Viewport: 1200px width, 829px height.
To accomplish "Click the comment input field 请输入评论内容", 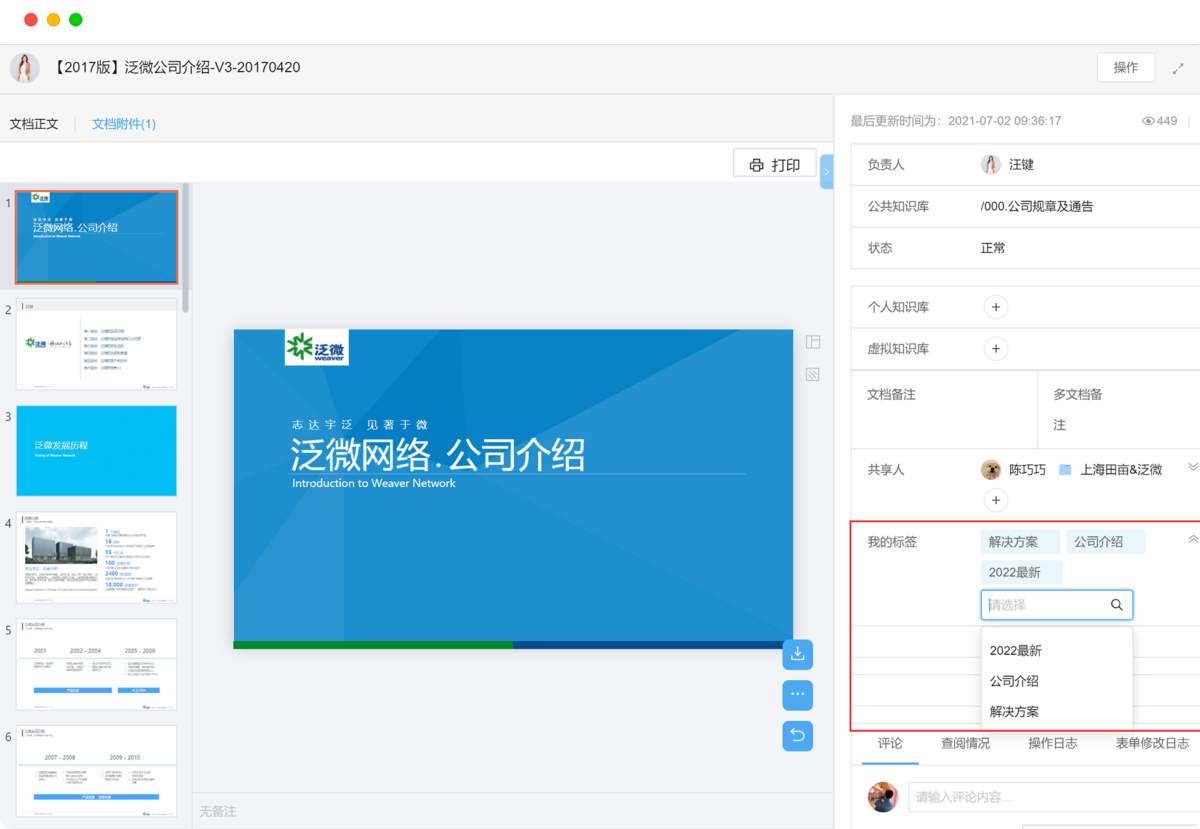I will point(1055,797).
